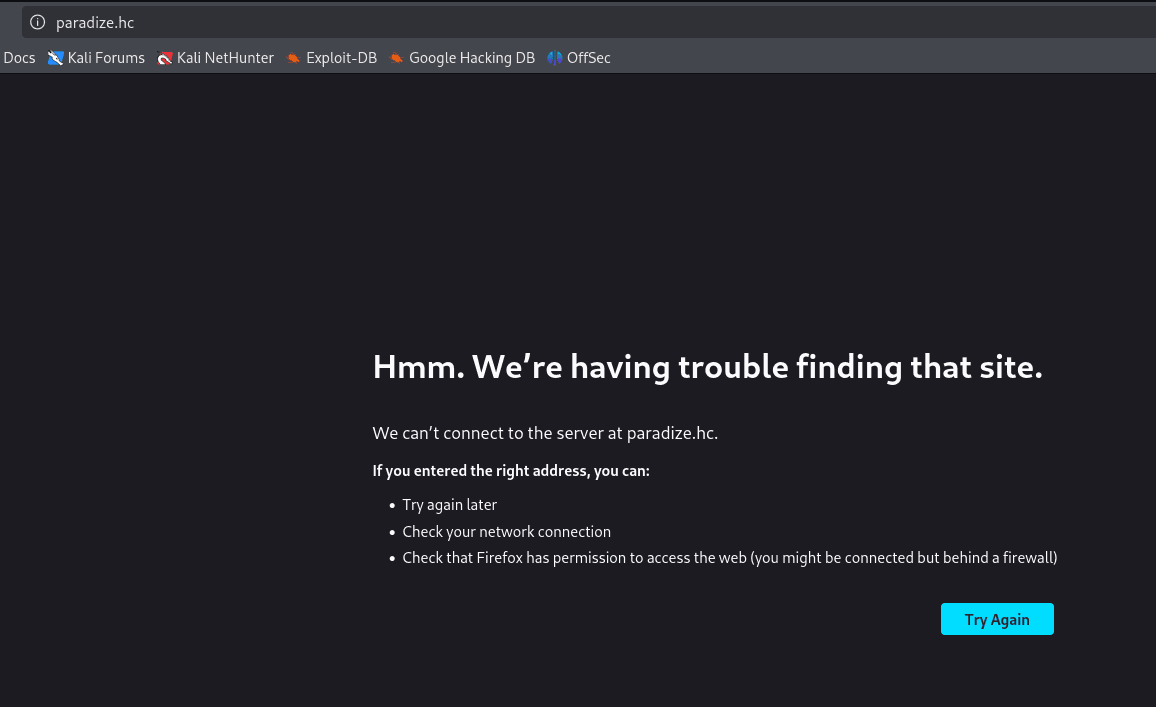The image size is (1156, 707).
Task: Click the 'Check that Firefox has permission' bullet
Action: [x=729, y=558]
